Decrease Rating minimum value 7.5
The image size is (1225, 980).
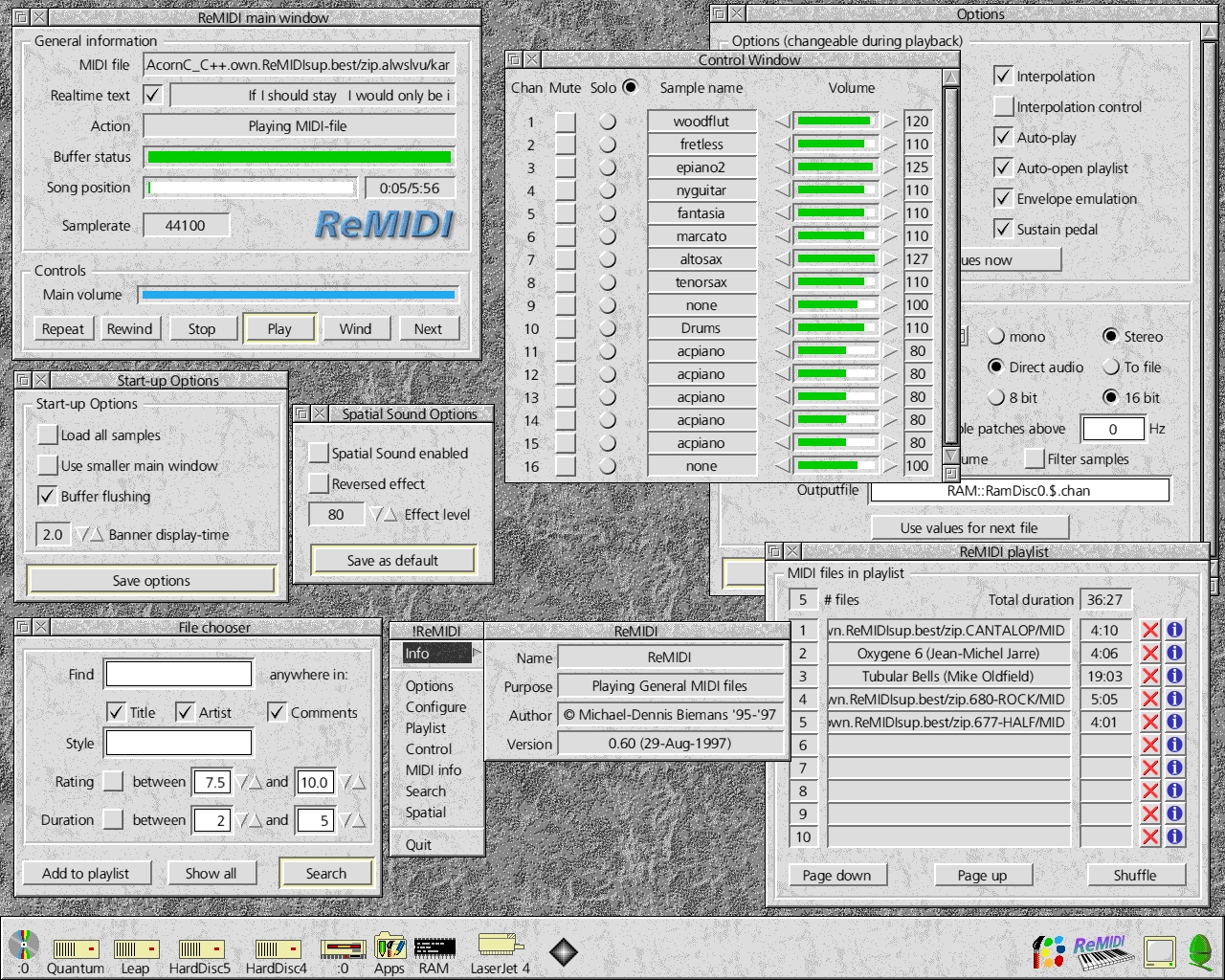pos(243,782)
